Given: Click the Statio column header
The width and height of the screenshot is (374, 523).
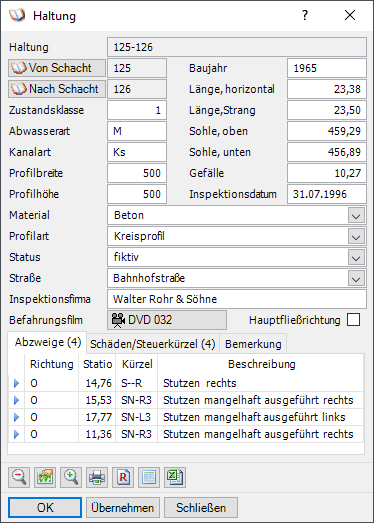Looking at the screenshot, I should [97, 364].
